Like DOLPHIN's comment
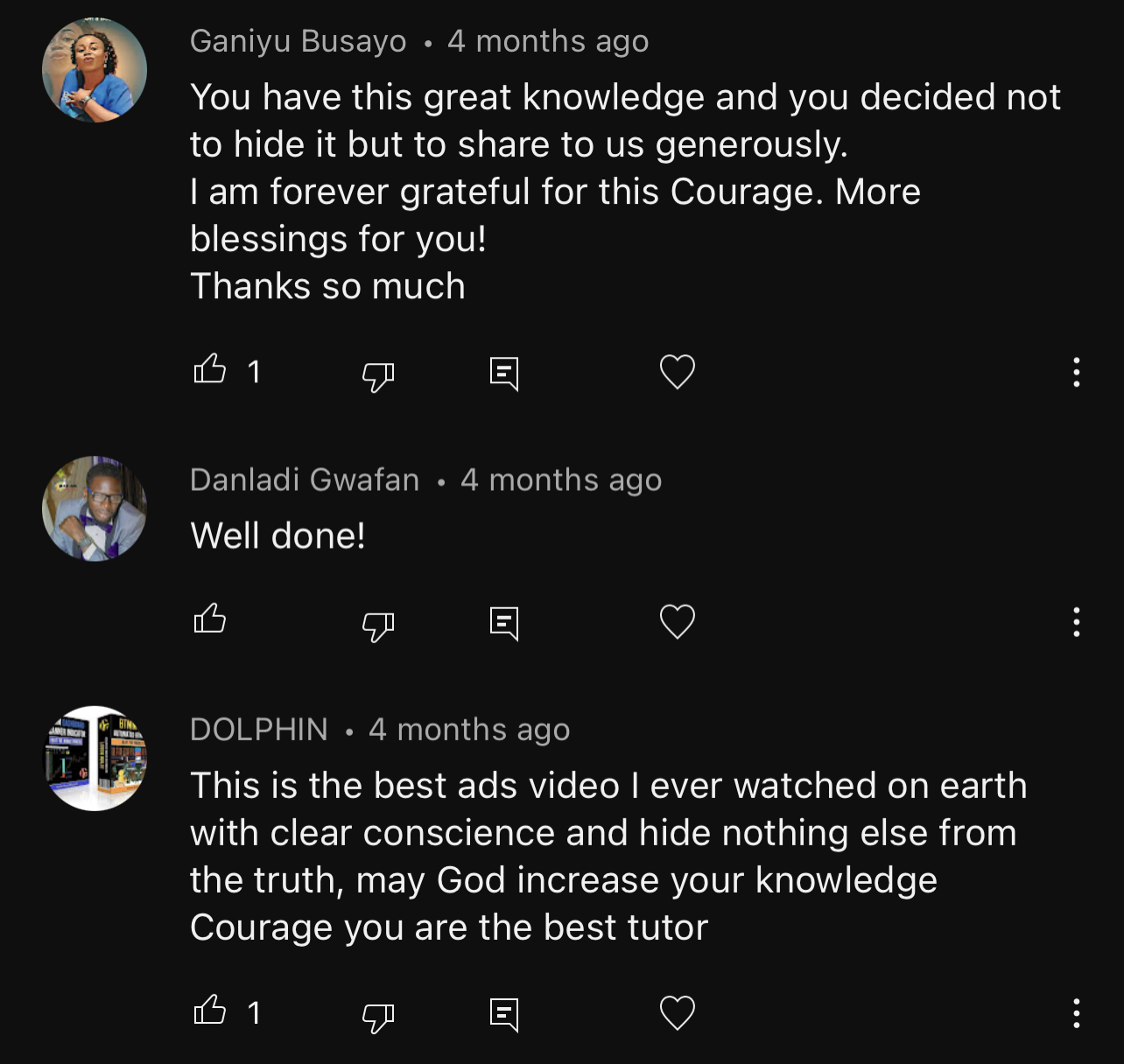1124x1064 pixels. pos(210,1011)
